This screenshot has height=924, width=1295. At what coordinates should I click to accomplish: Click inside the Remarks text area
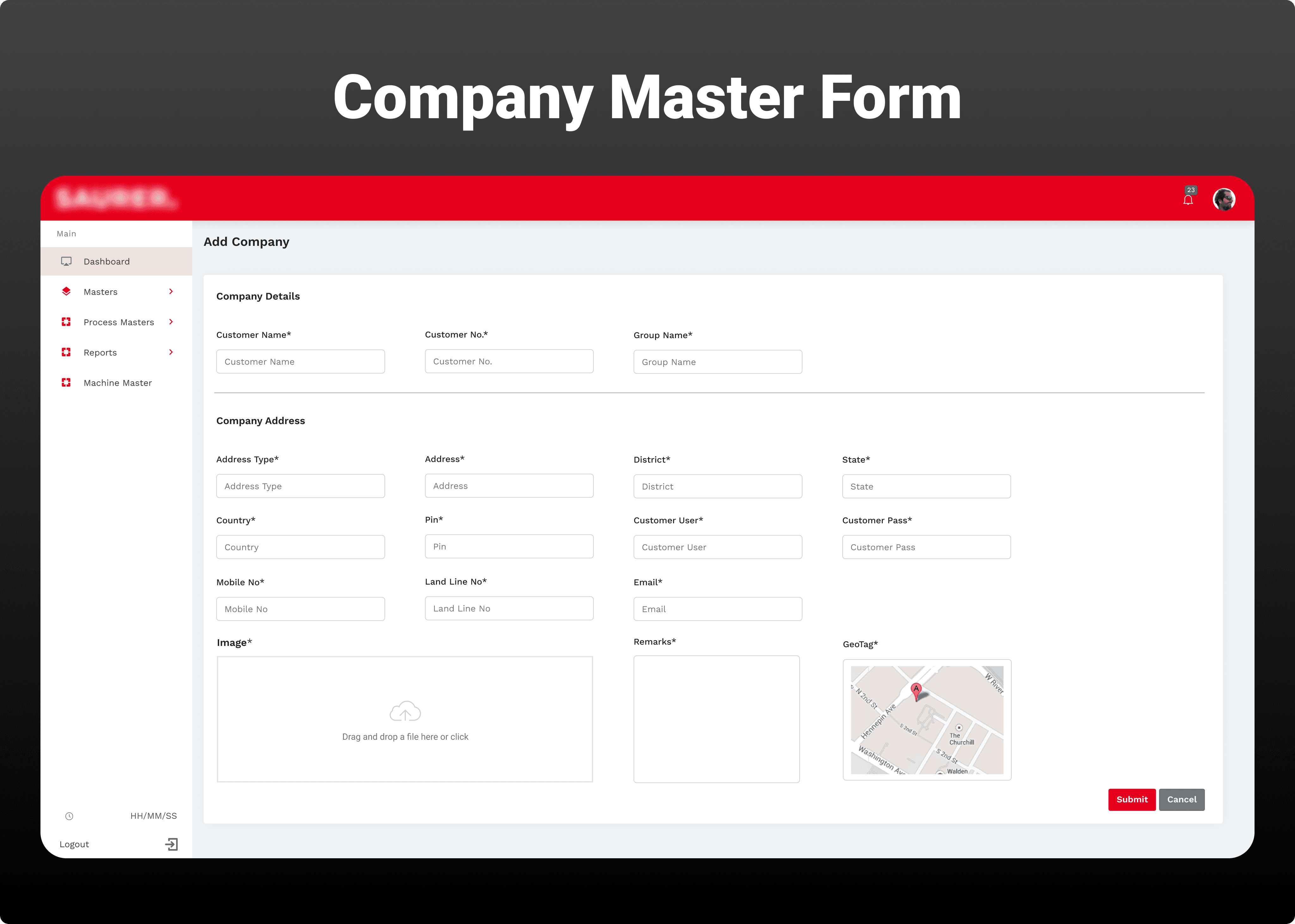tap(716, 719)
